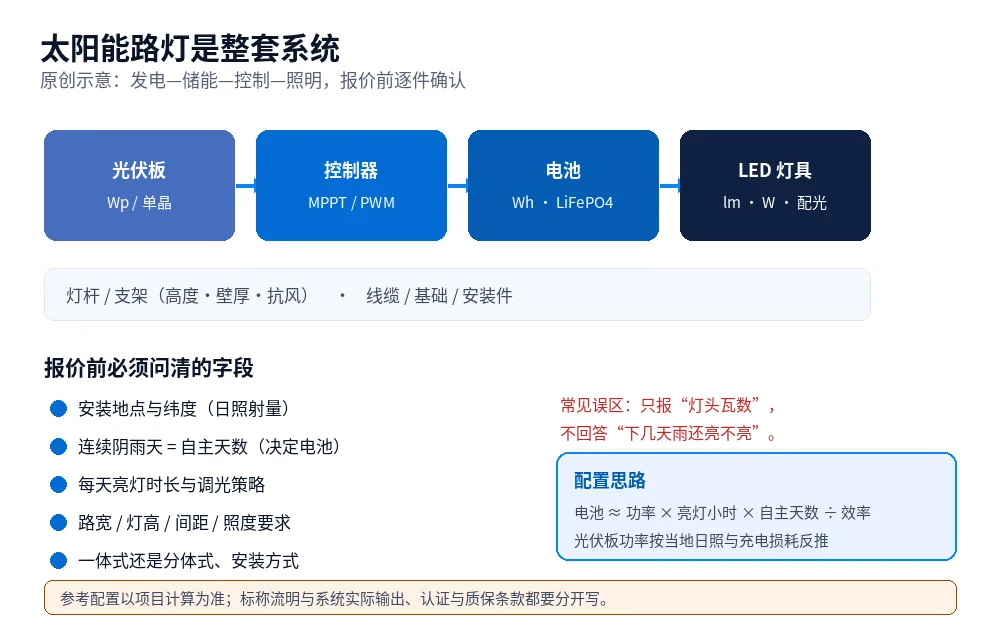
Task: Click the 光伏板 Wp / 单晶 box
Action: click(x=139, y=185)
